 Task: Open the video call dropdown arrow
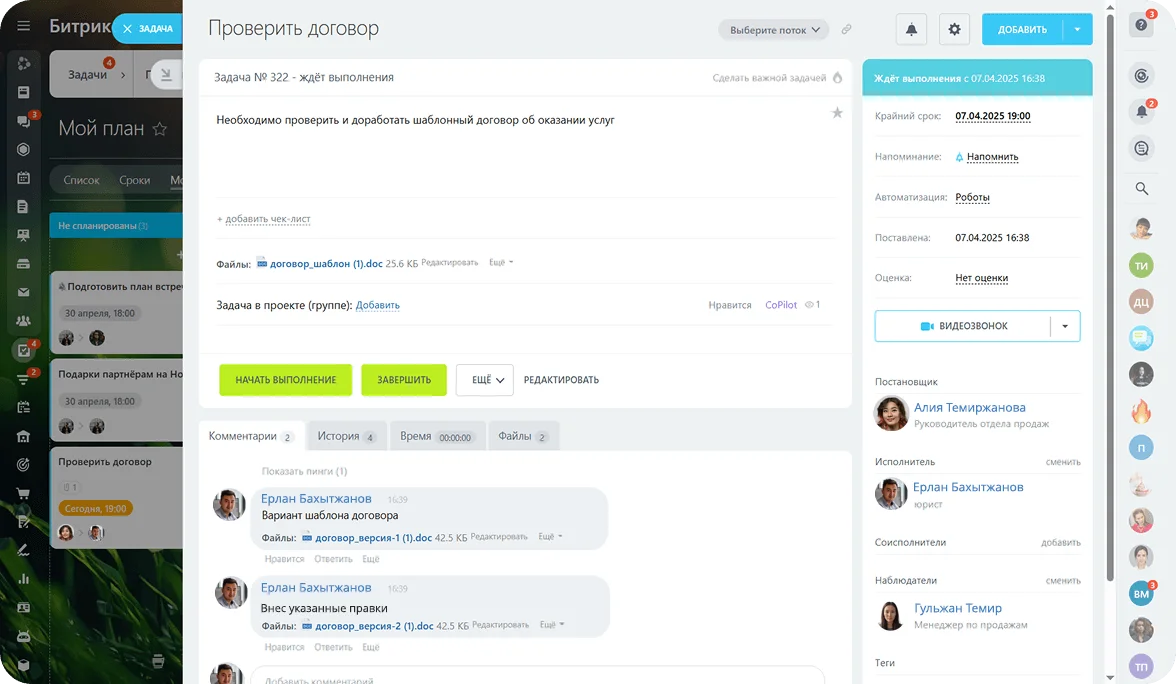pyautogui.click(x=1065, y=326)
